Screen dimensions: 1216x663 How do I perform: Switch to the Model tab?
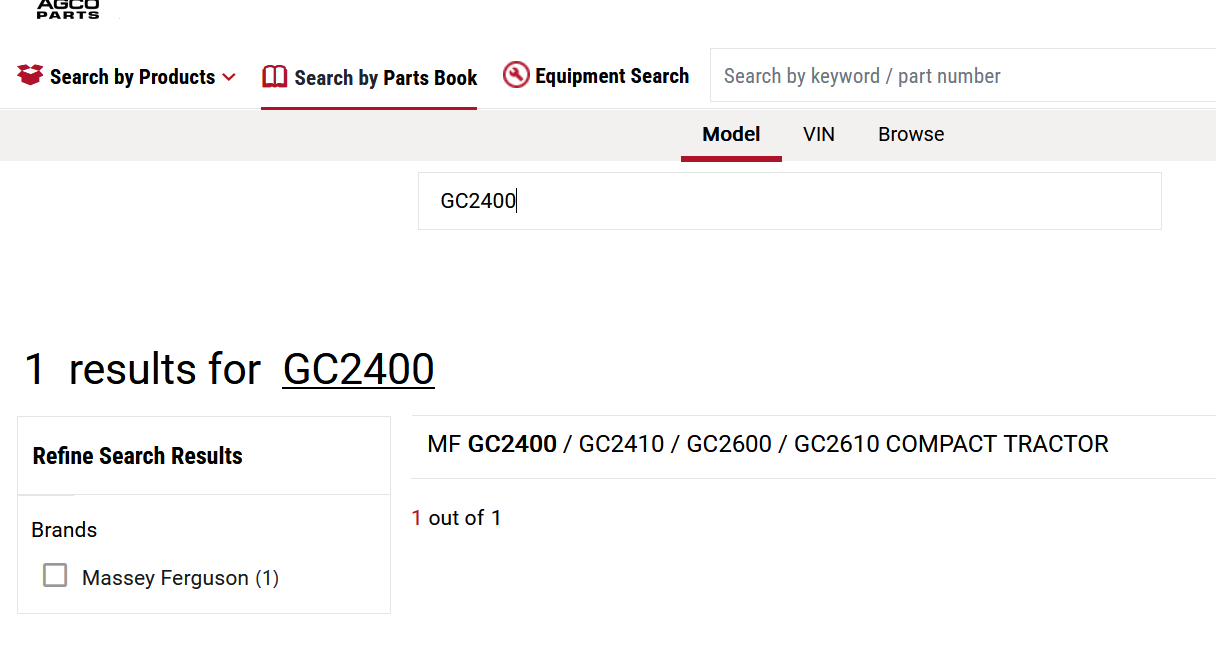click(731, 134)
